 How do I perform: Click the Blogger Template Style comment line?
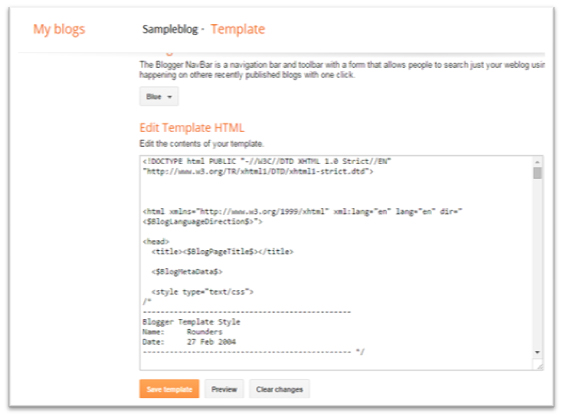click(x=191, y=322)
